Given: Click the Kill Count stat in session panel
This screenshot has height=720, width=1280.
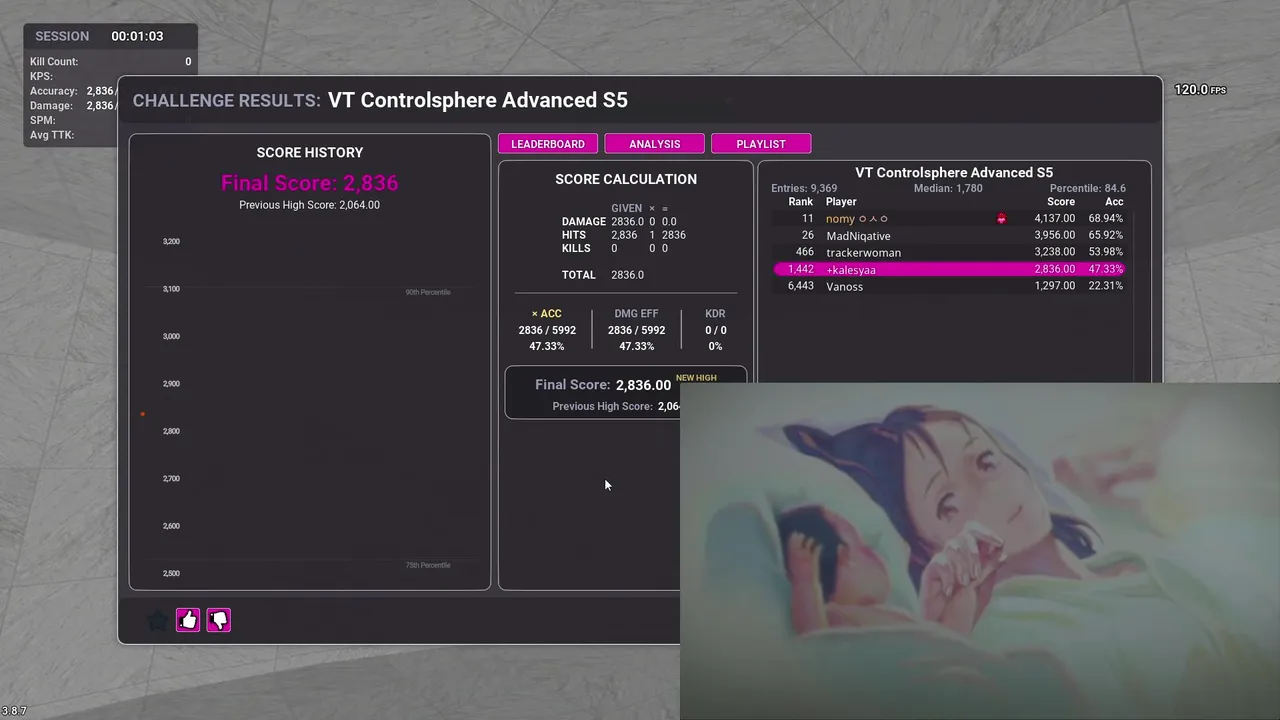Looking at the screenshot, I should 110,62.
